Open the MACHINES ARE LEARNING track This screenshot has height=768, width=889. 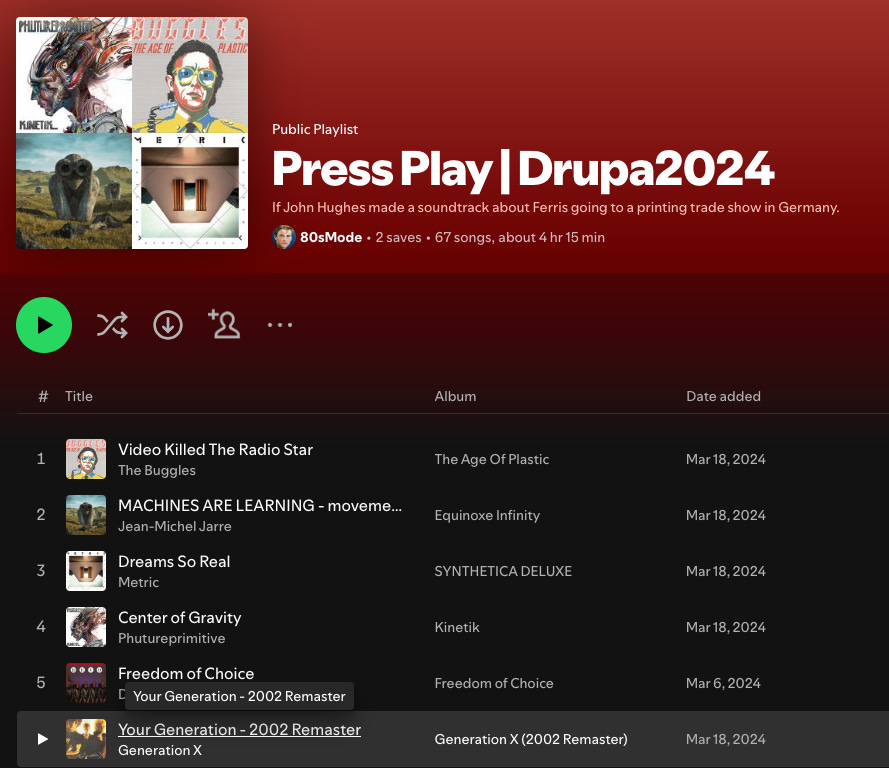click(x=260, y=506)
